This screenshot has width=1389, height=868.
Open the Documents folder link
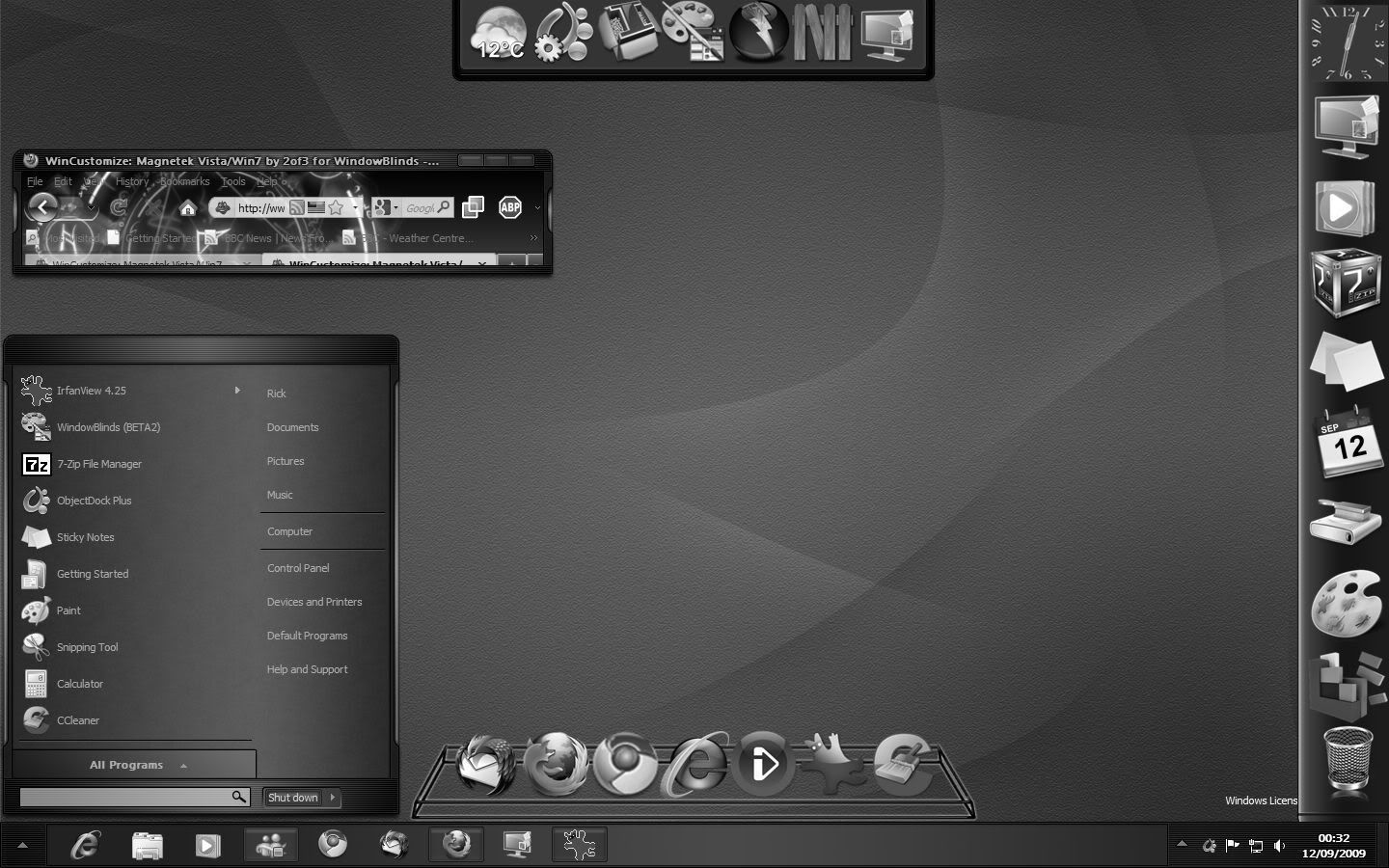[x=292, y=427]
